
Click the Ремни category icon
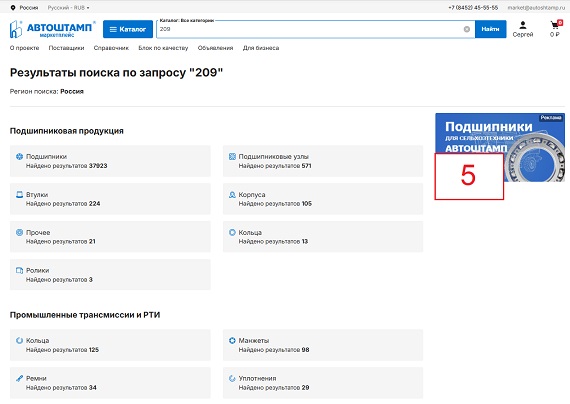pyautogui.click(x=19, y=379)
